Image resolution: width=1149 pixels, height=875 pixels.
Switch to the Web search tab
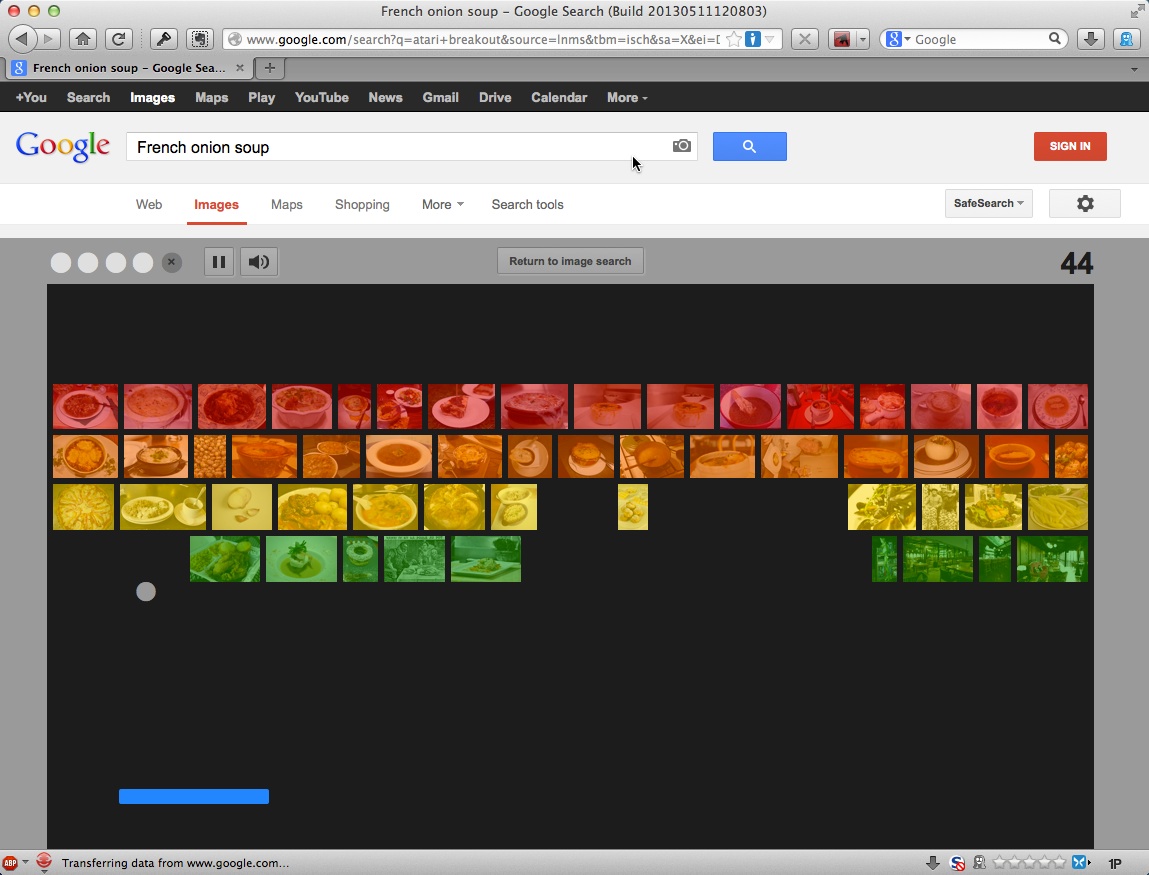point(149,204)
